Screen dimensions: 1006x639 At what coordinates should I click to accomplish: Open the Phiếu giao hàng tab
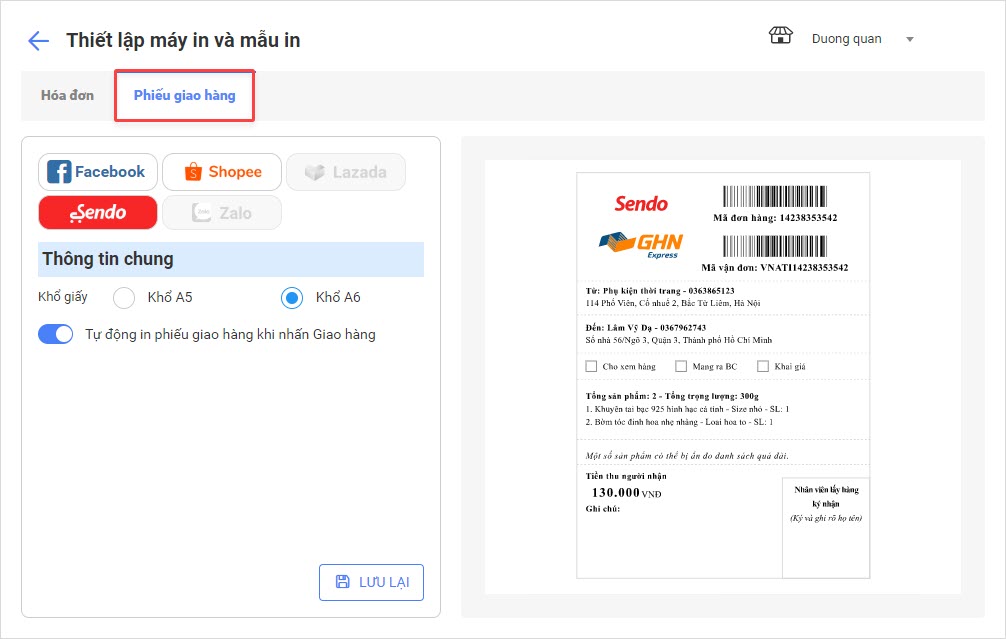click(x=184, y=96)
